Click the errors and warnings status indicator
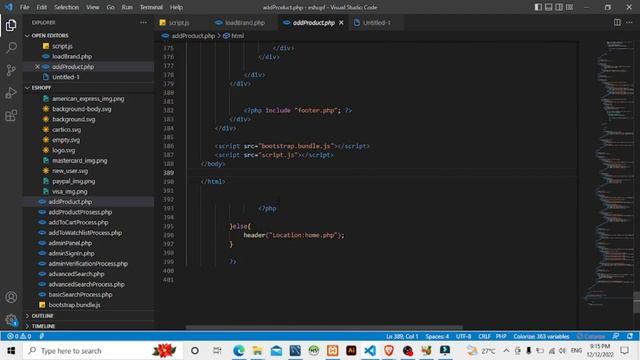 pos(19,336)
